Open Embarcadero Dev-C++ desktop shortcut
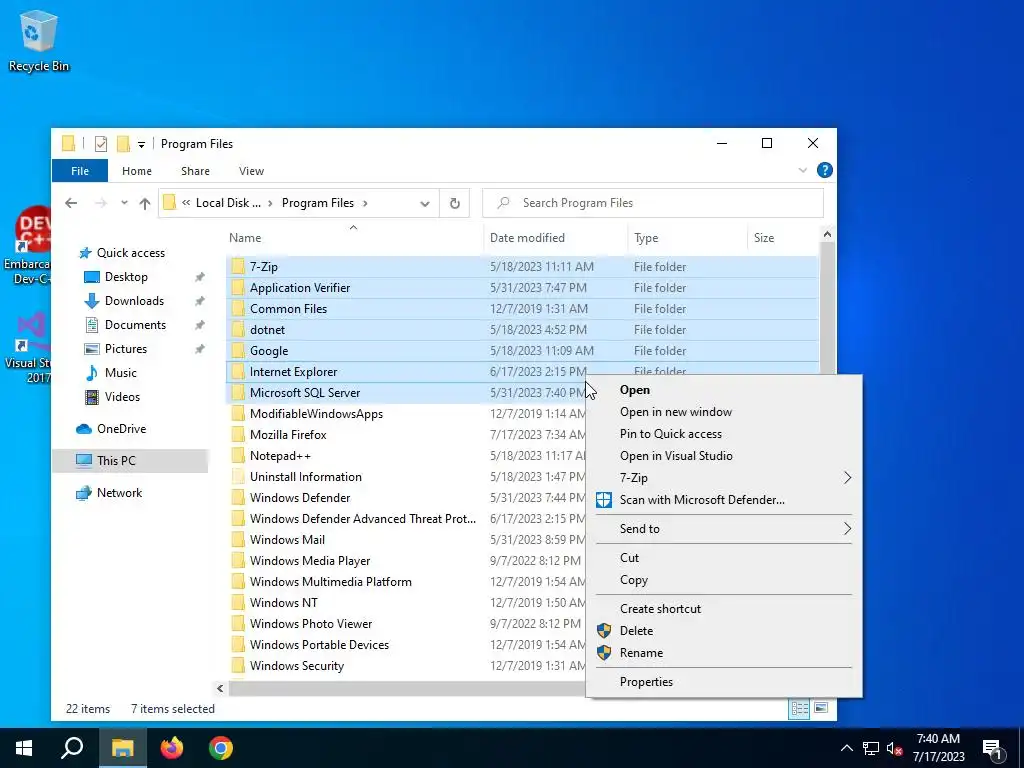 (26, 245)
